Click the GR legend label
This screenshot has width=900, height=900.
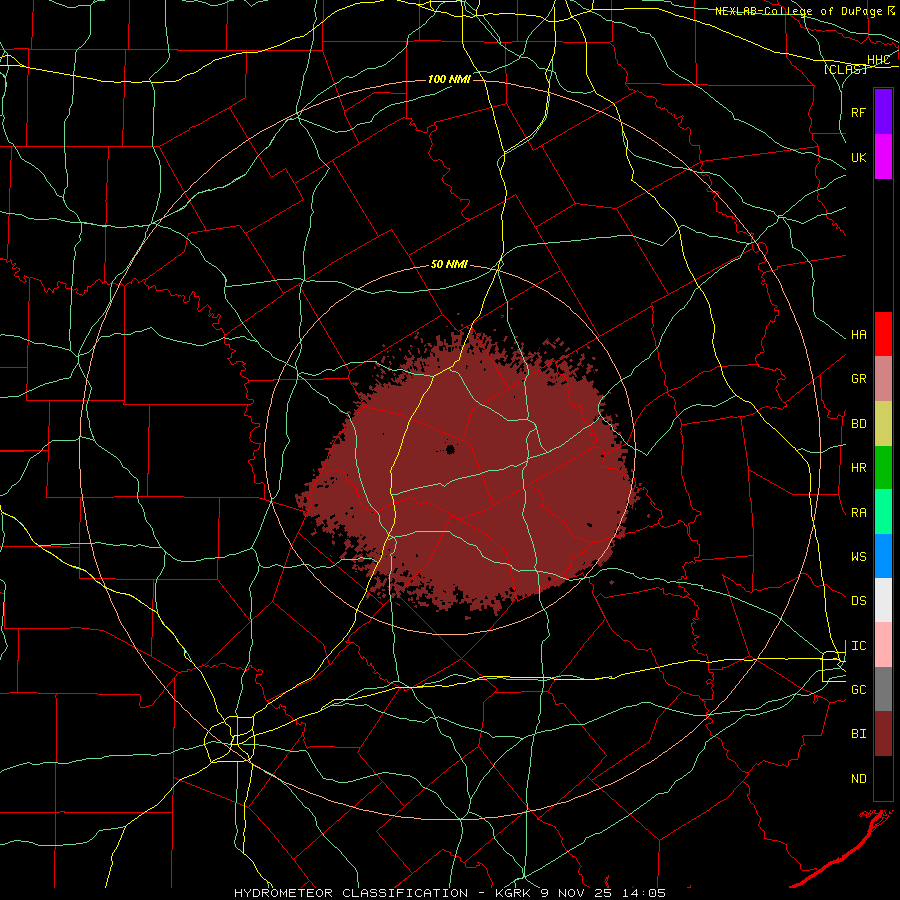coord(858,379)
